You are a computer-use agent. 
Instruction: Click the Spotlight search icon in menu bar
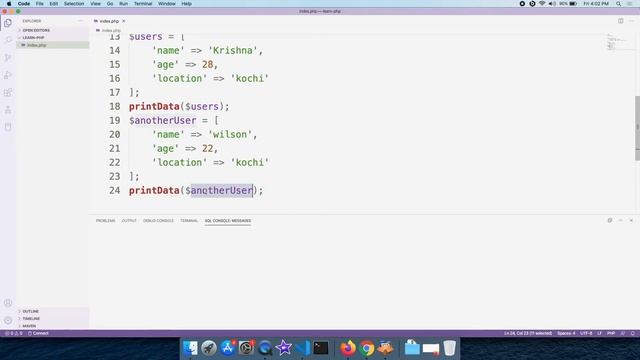pyautogui.click(x=618, y=4)
